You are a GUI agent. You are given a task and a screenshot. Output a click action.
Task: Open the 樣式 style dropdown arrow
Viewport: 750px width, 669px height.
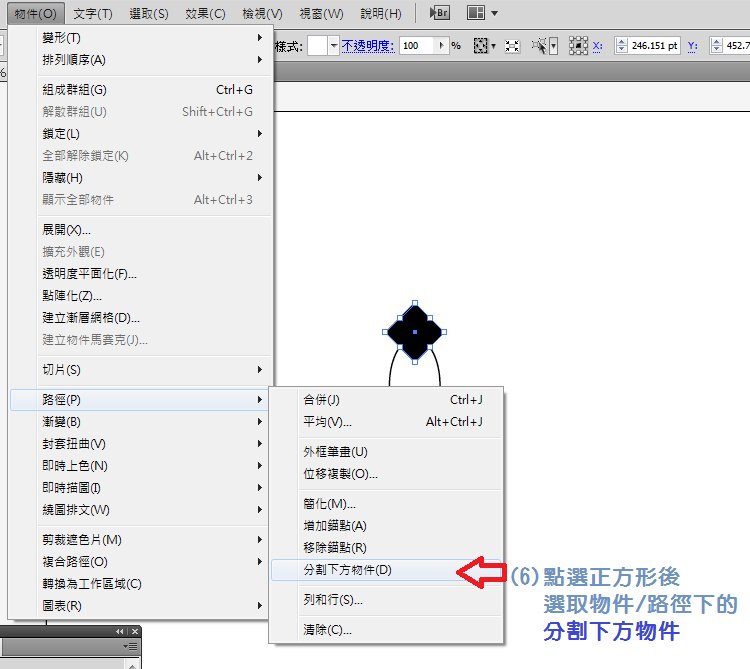click(x=333, y=46)
